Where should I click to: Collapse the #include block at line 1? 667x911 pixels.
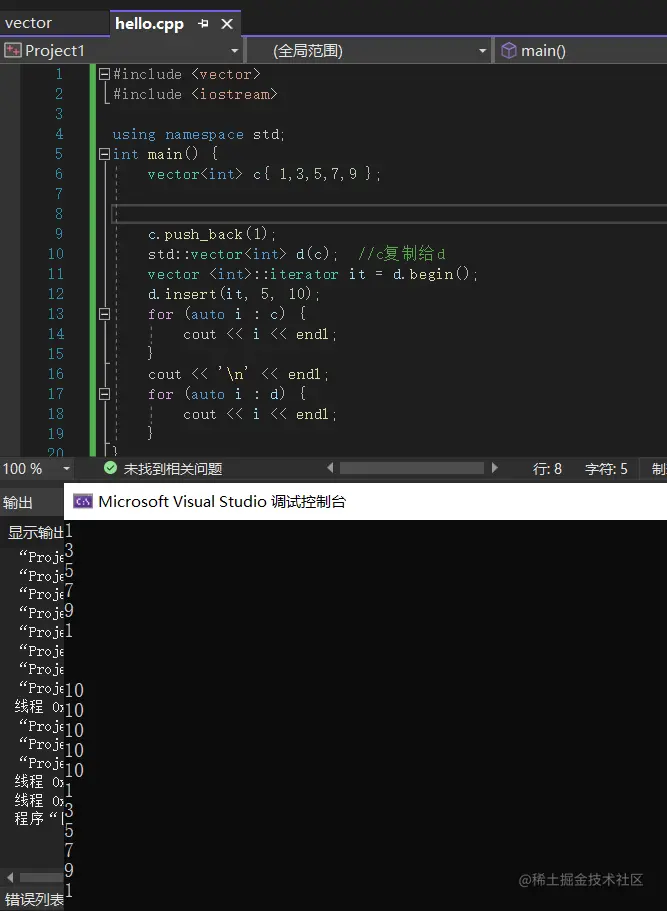click(x=105, y=74)
